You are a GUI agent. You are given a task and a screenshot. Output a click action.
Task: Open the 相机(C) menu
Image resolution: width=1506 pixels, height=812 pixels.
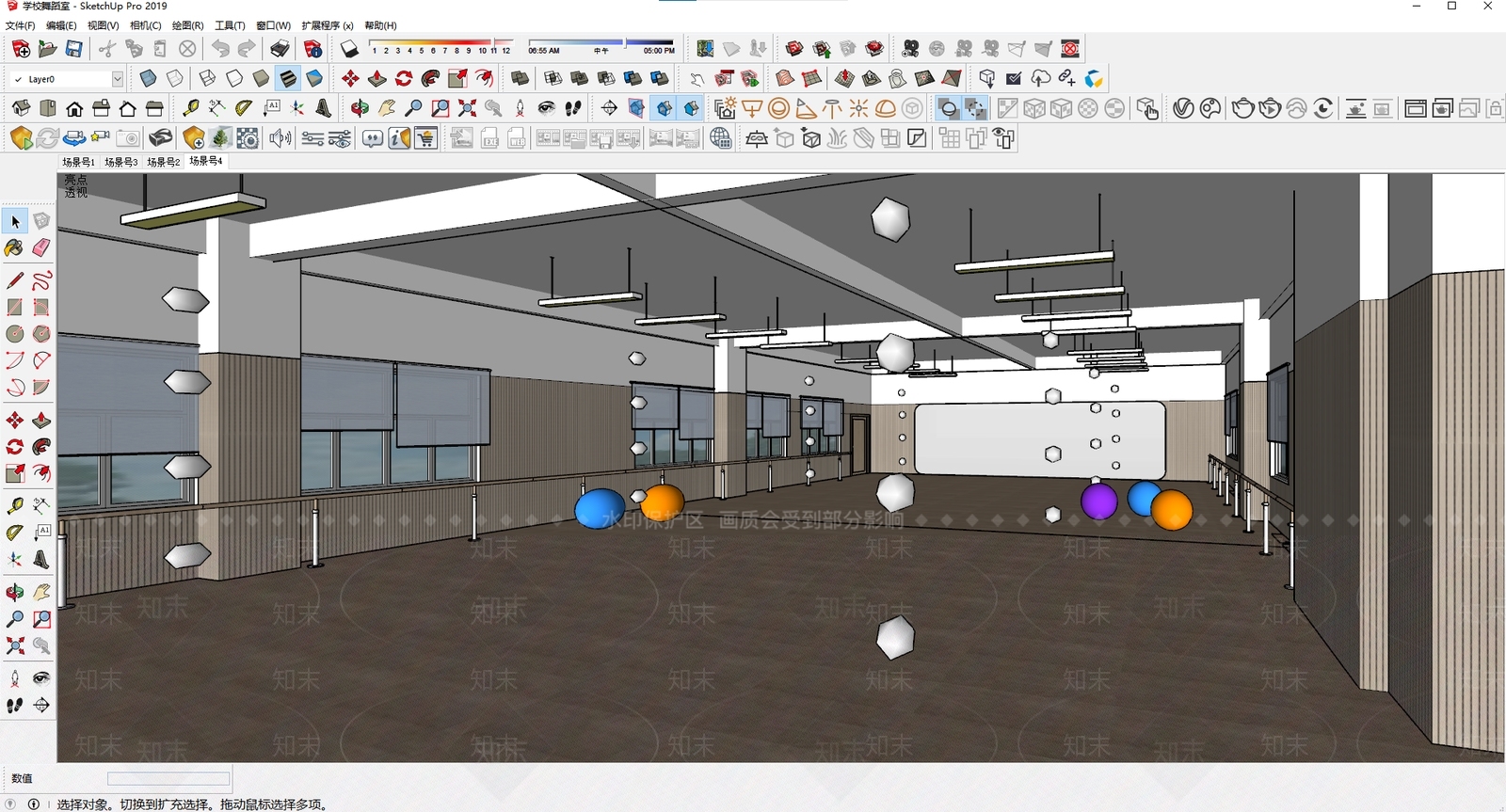145,25
